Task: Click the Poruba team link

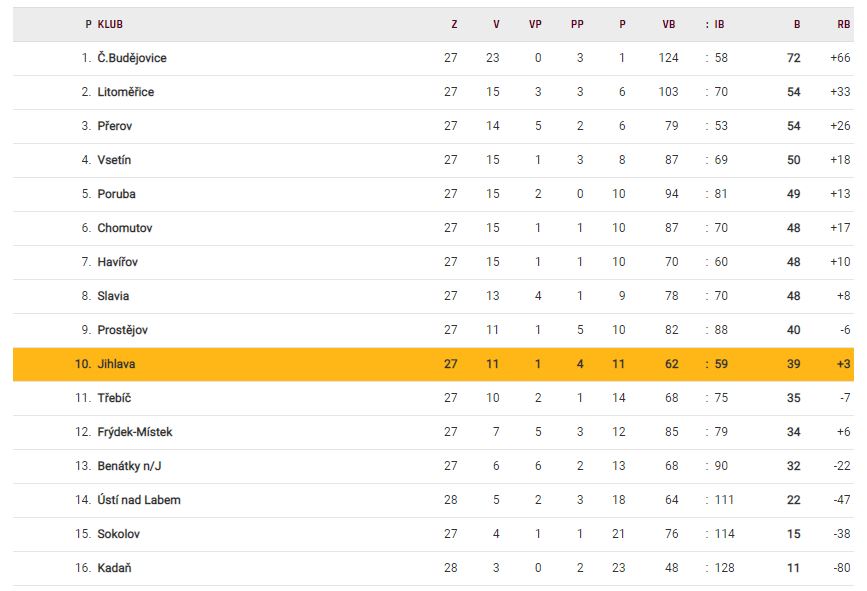Action: point(116,194)
